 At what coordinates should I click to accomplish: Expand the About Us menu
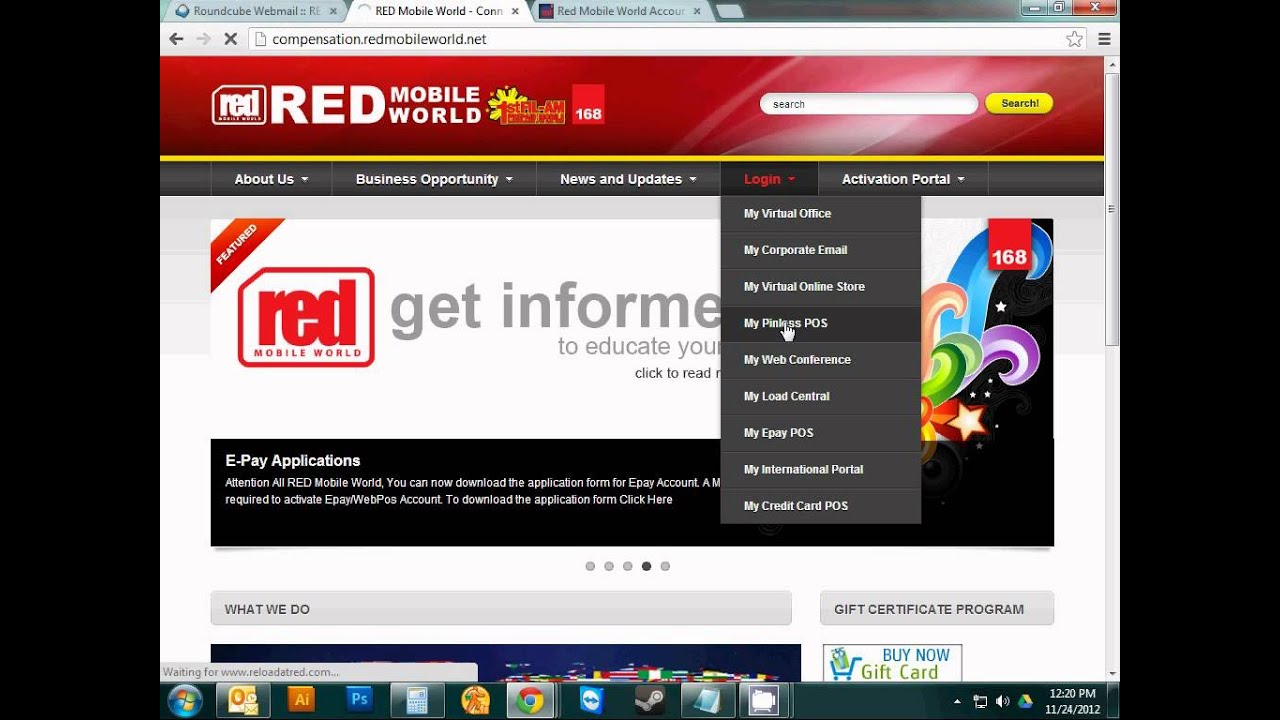271,179
